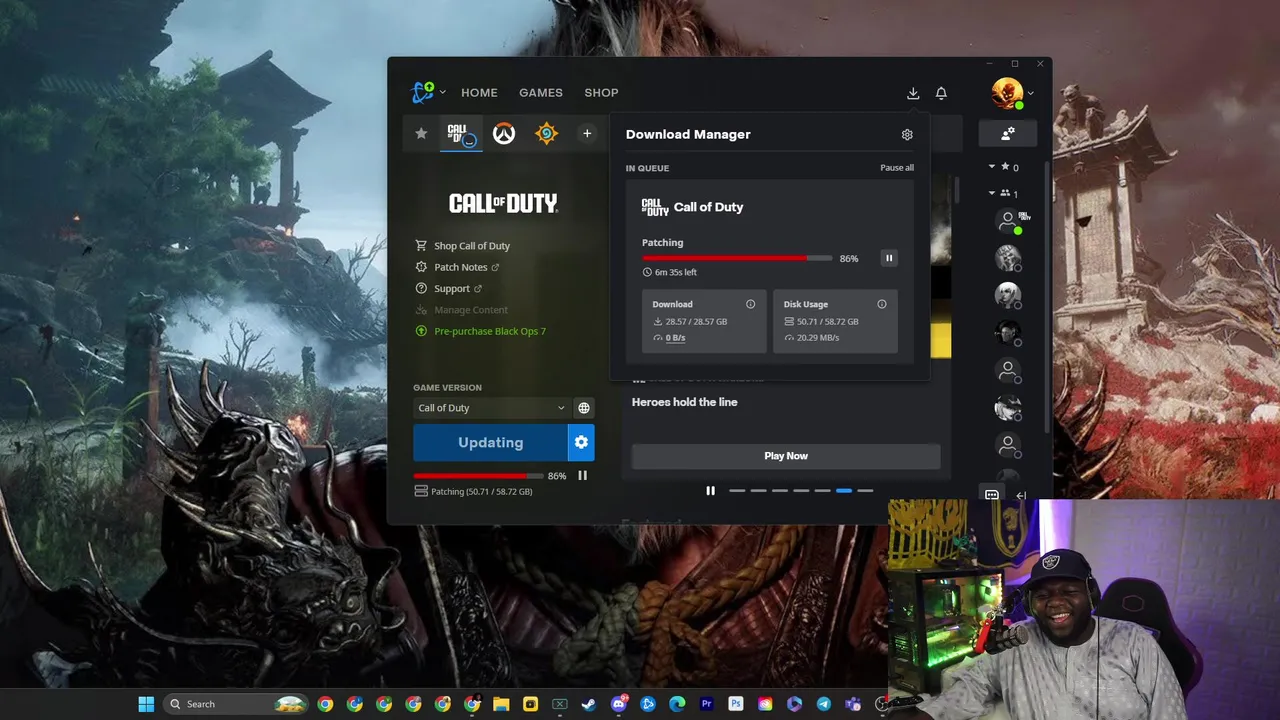Open Microsoft Edge from the taskbar
Screen dimensions: 1280x720
point(677,704)
